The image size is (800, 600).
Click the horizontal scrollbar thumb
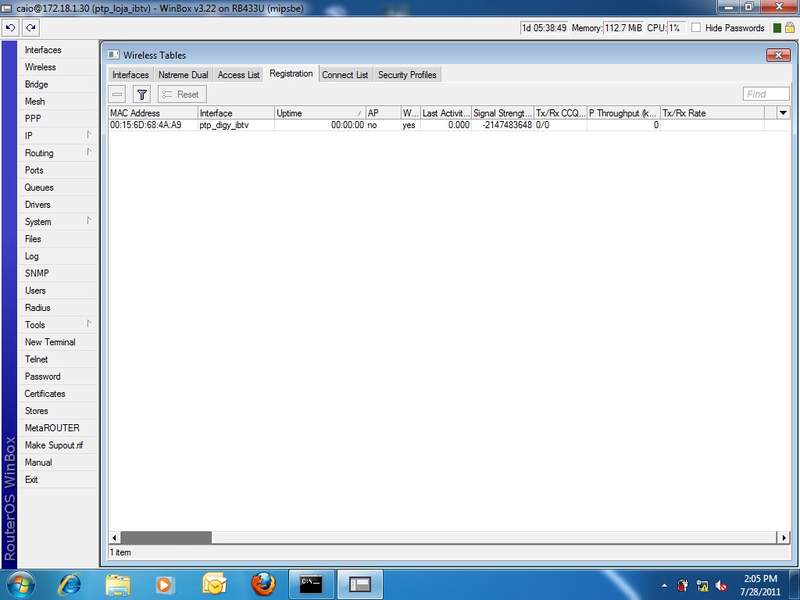(166, 537)
